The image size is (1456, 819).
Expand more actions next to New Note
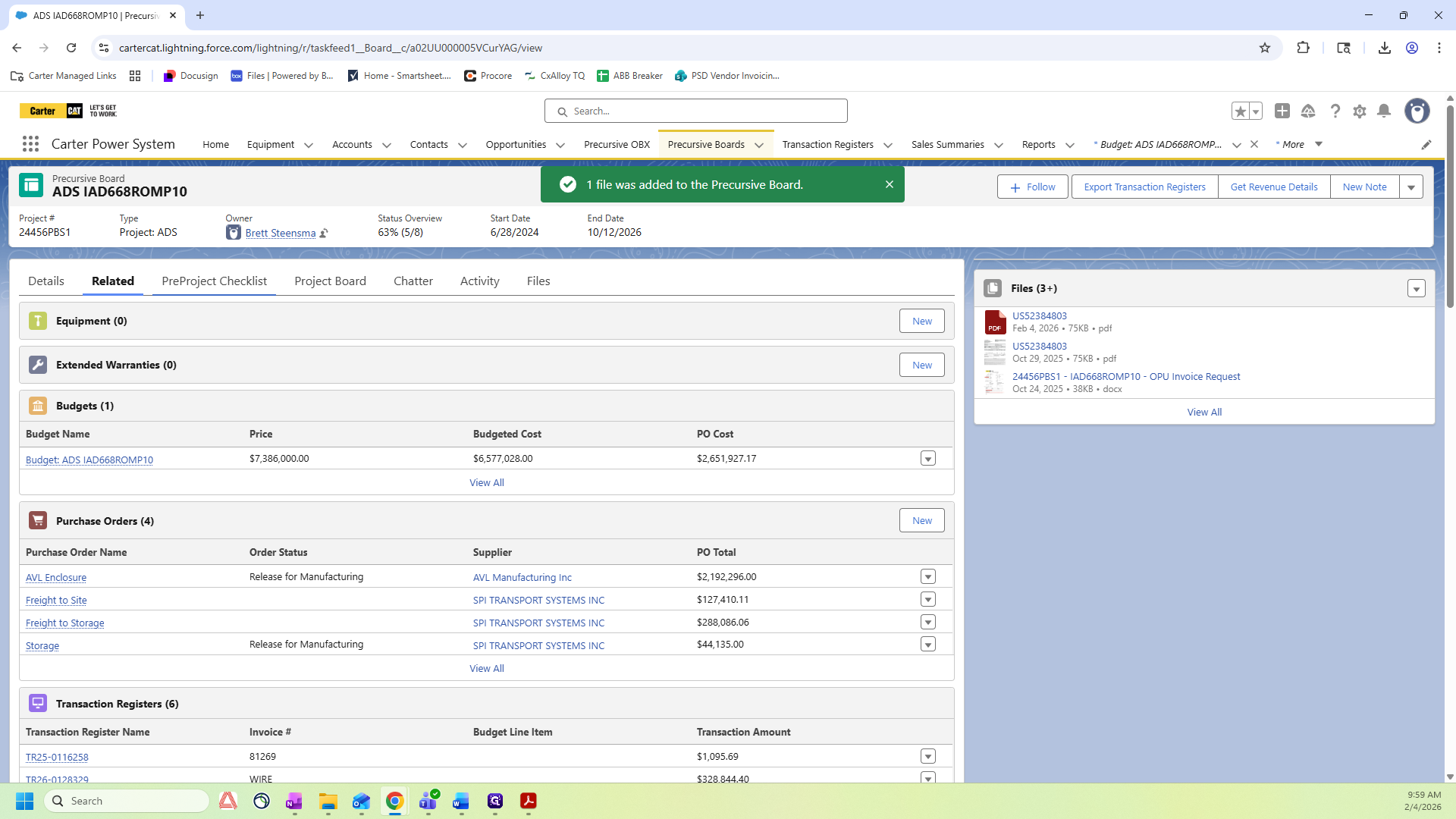tap(1411, 187)
